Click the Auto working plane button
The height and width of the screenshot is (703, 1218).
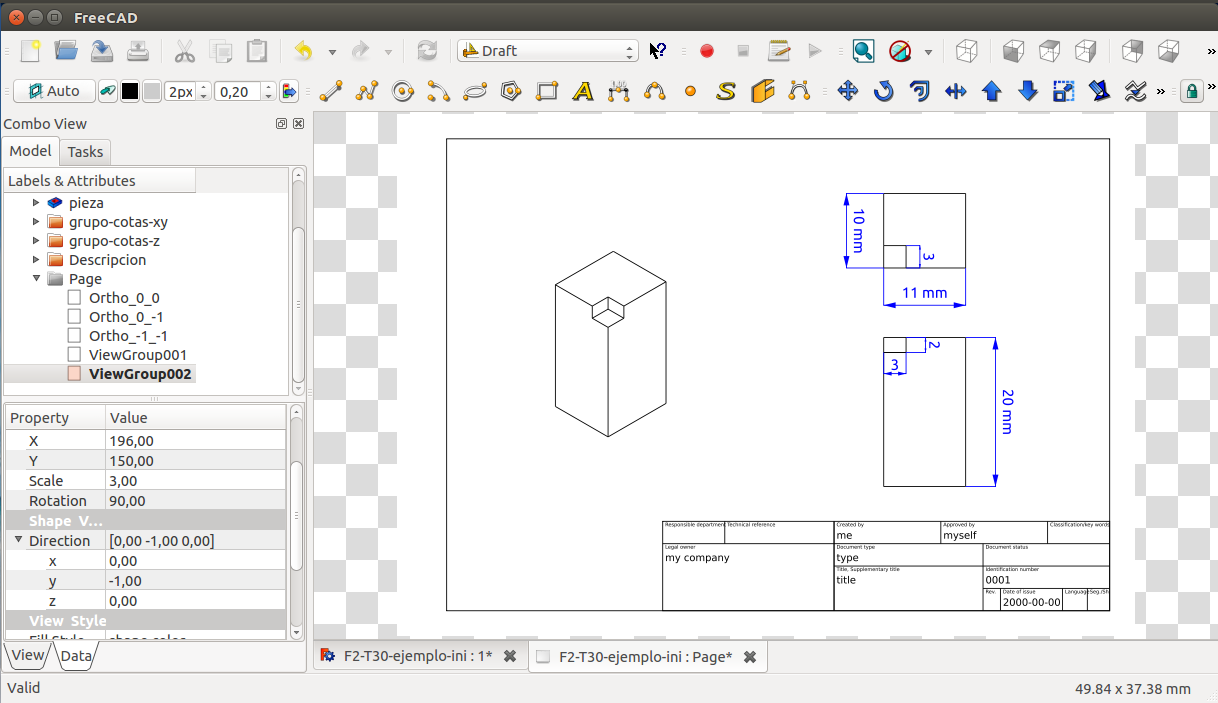coord(54,92)
